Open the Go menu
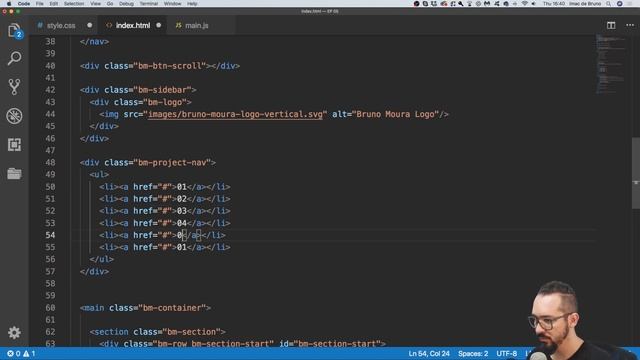This screenshot has width=640, height=360. click(x=110, y=4)
